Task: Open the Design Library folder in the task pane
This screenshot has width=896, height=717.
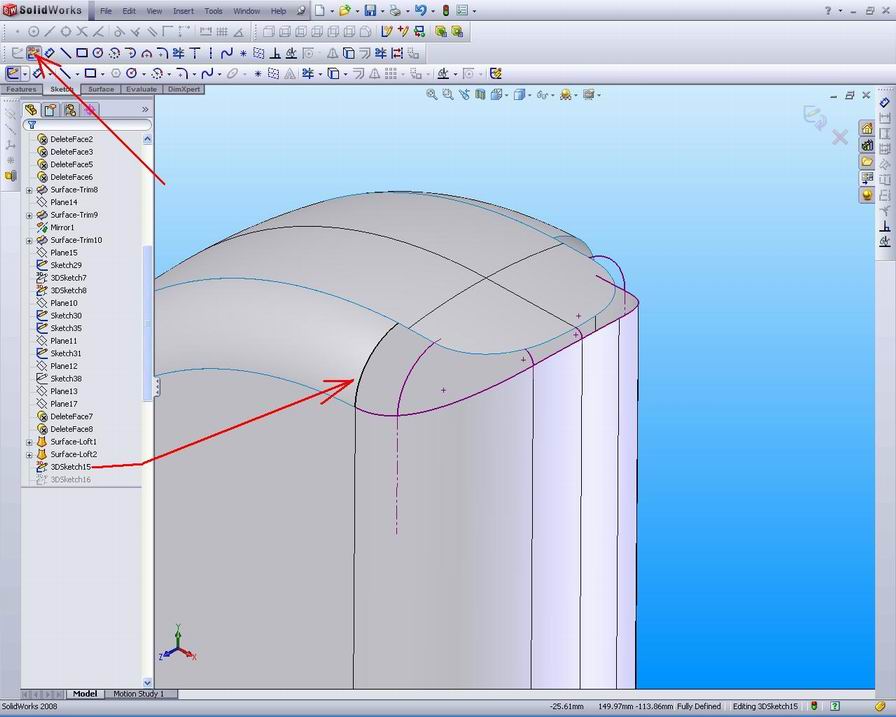Action: coord(866,146)
